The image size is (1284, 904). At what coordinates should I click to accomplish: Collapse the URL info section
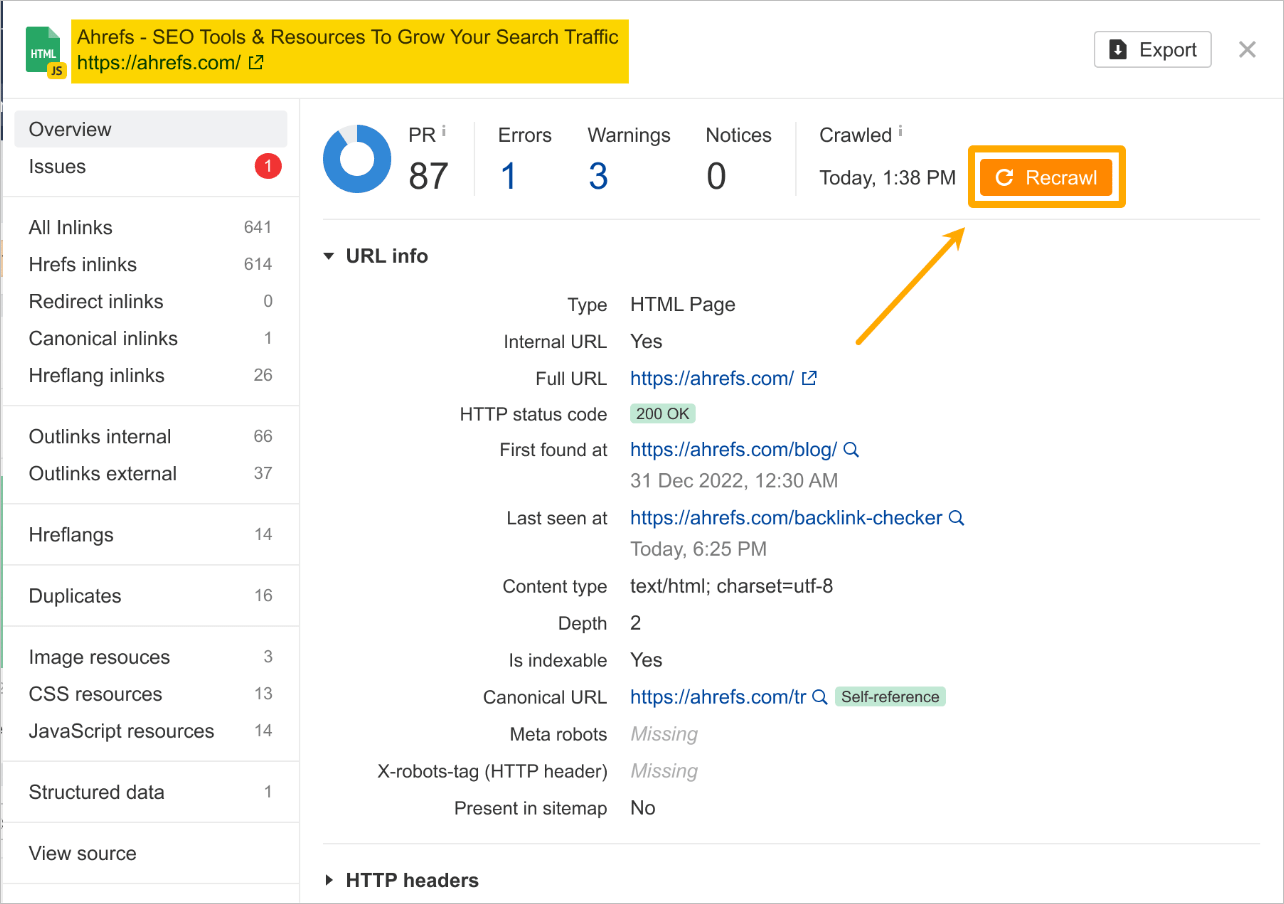pos(329,256)
